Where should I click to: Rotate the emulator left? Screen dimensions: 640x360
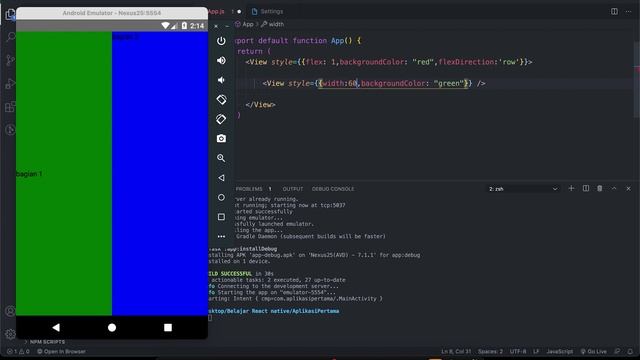coord(221,99)
